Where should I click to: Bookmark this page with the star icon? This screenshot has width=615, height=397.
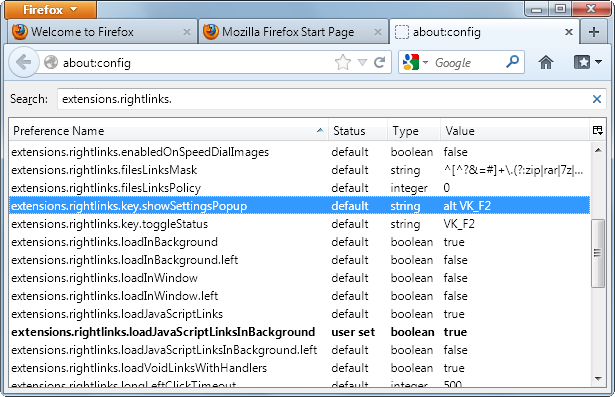343,62
